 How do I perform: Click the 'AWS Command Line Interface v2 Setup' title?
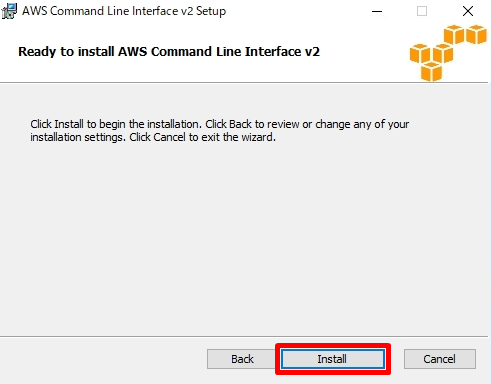124,11
